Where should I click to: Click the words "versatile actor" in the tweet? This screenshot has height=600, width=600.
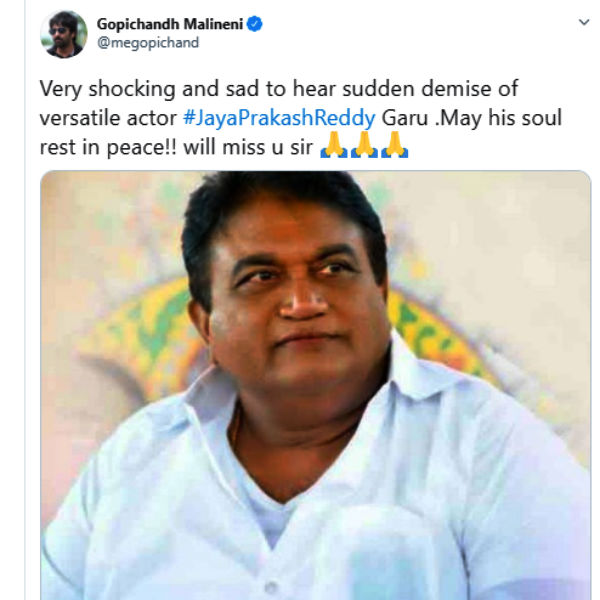coord(108,118)
